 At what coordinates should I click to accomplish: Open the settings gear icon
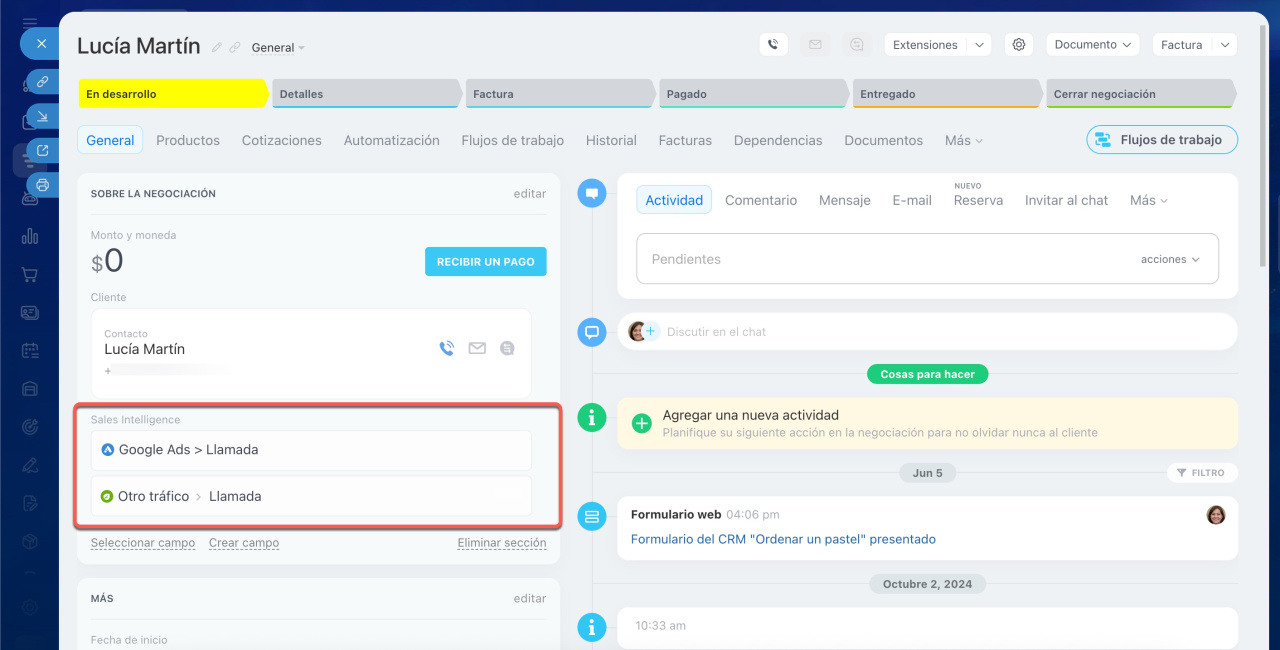[x=1018, y=45]
